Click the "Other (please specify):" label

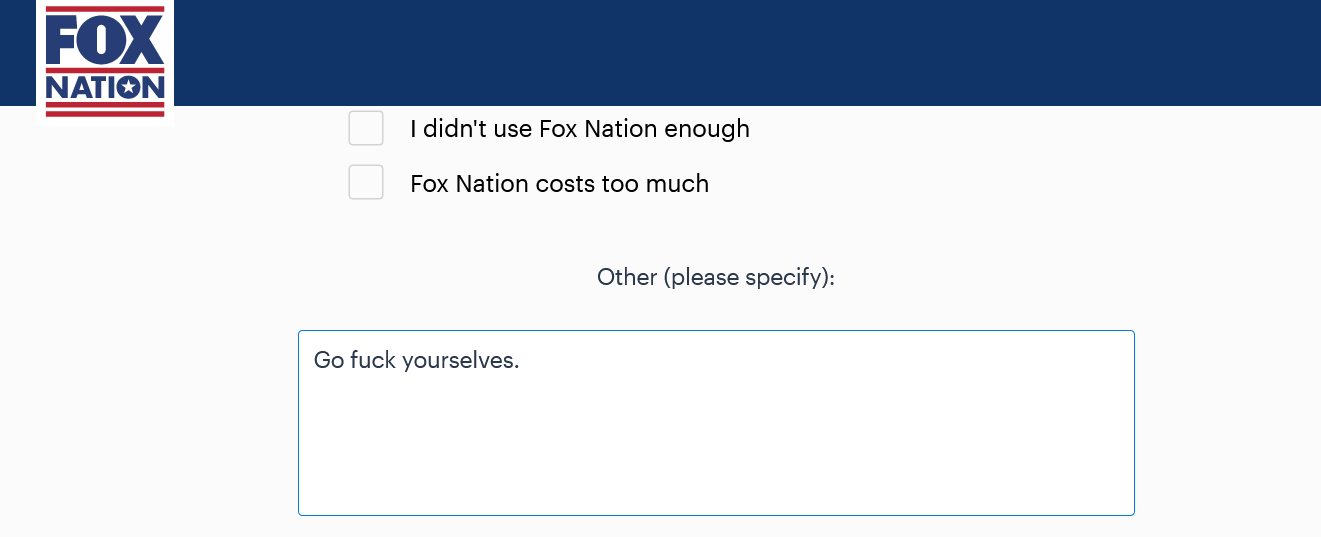tap(716, 277)
